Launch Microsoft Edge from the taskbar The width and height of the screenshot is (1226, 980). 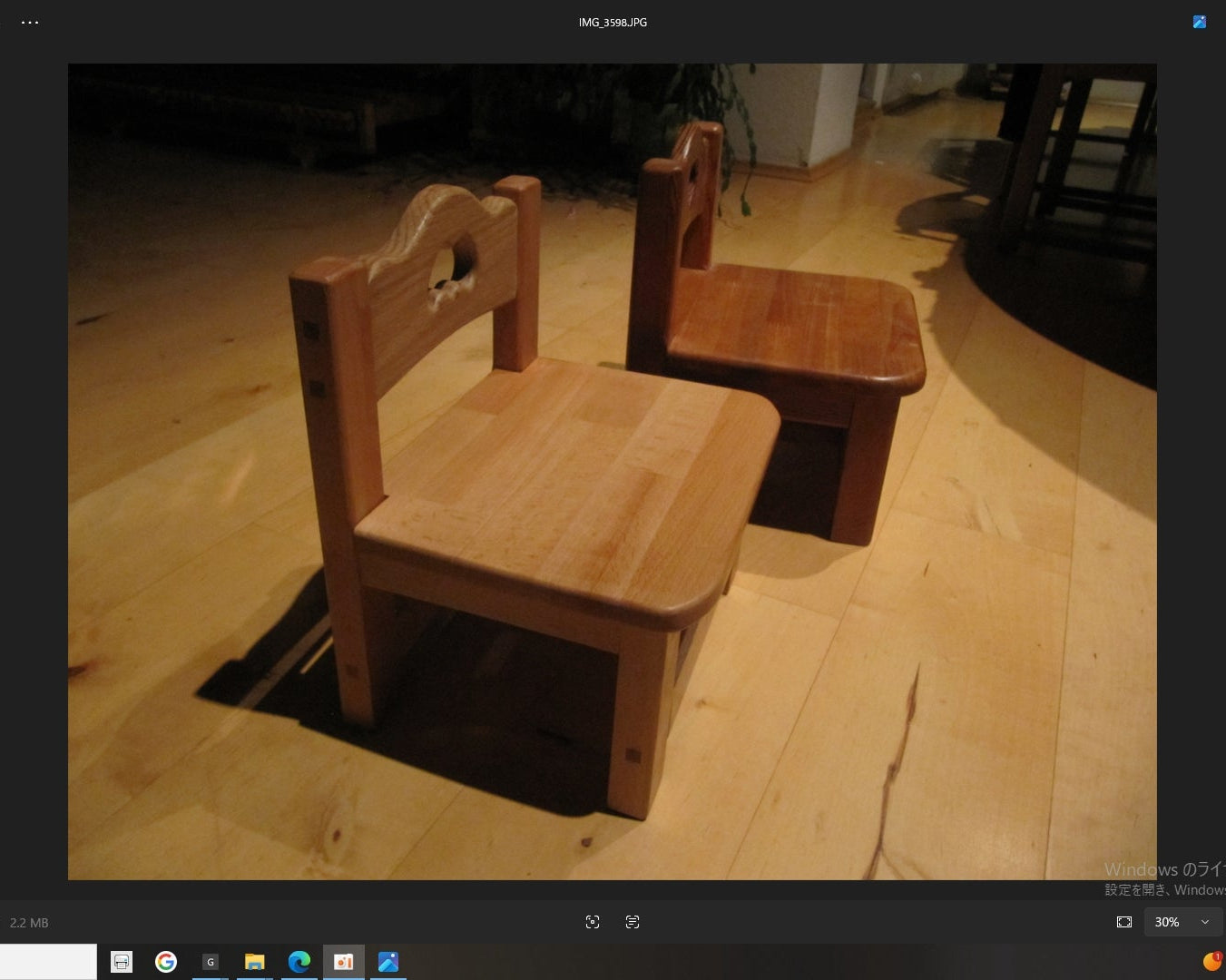pyautogui.click(x=299, y=962)
